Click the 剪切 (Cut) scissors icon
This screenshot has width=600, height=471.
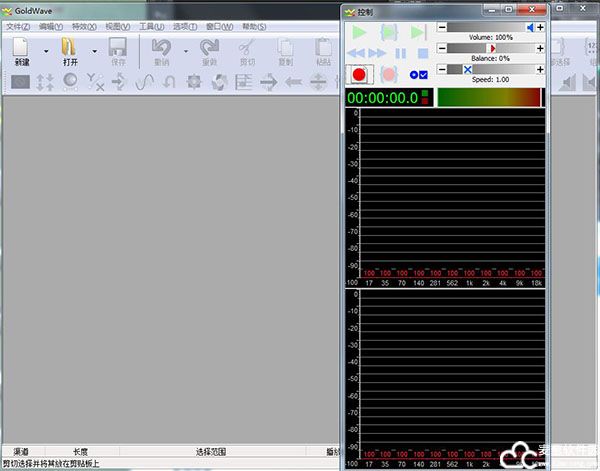coord(246,47)
